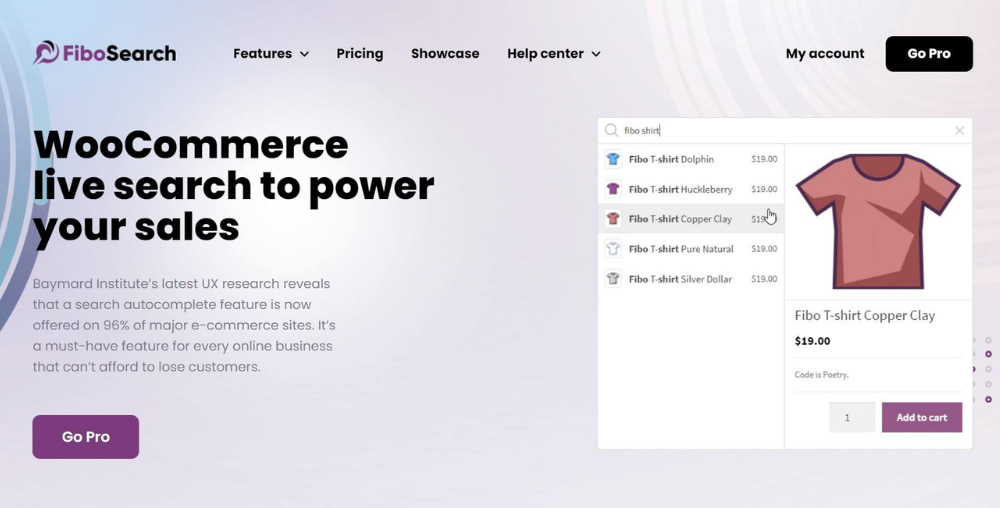
Task: Go to My account link
Action: pyautogui.click(x=825, y=54)
